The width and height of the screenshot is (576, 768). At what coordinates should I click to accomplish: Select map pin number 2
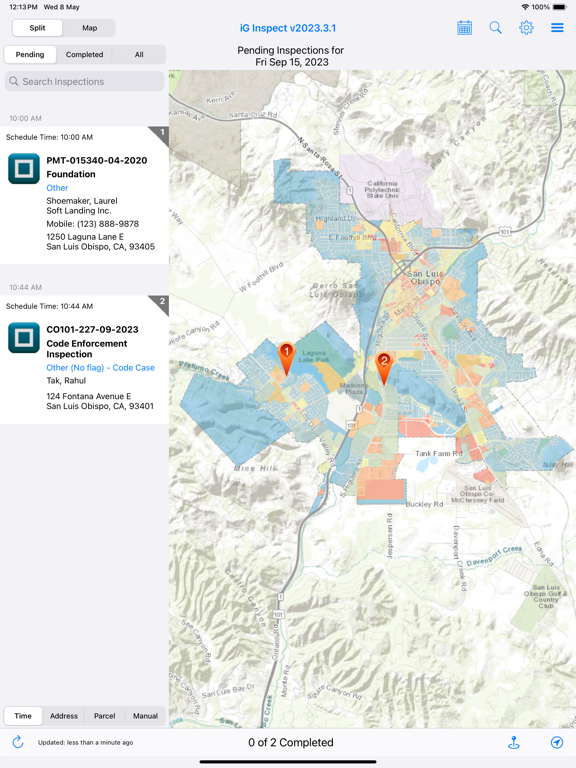[384, 368]
